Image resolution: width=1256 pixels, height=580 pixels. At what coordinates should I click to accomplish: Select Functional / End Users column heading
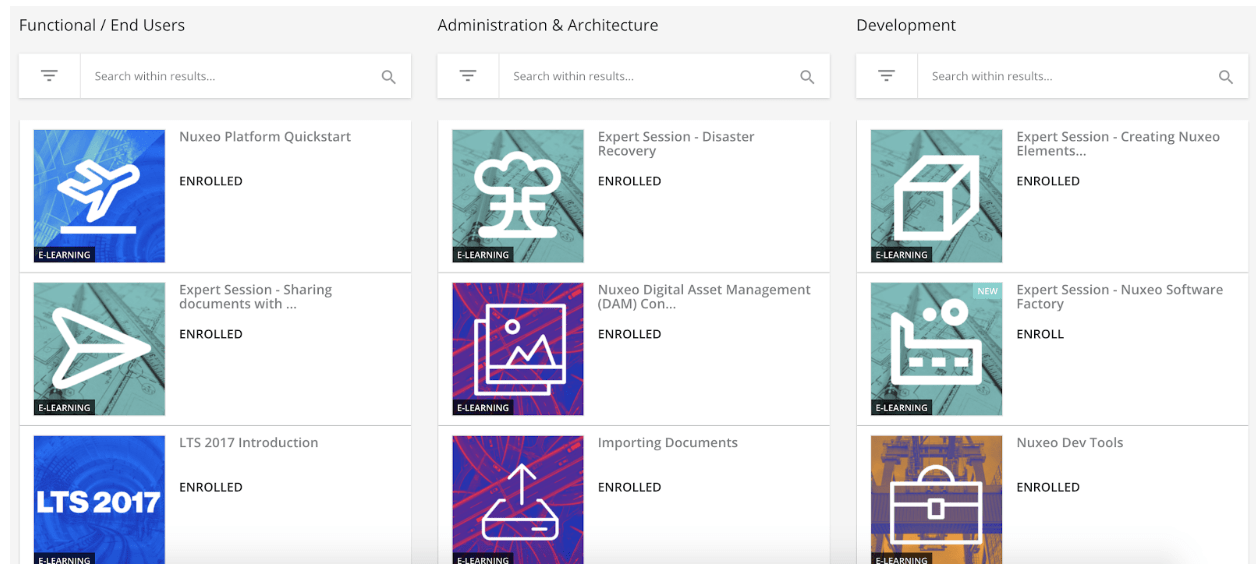(x=102, y=25)
